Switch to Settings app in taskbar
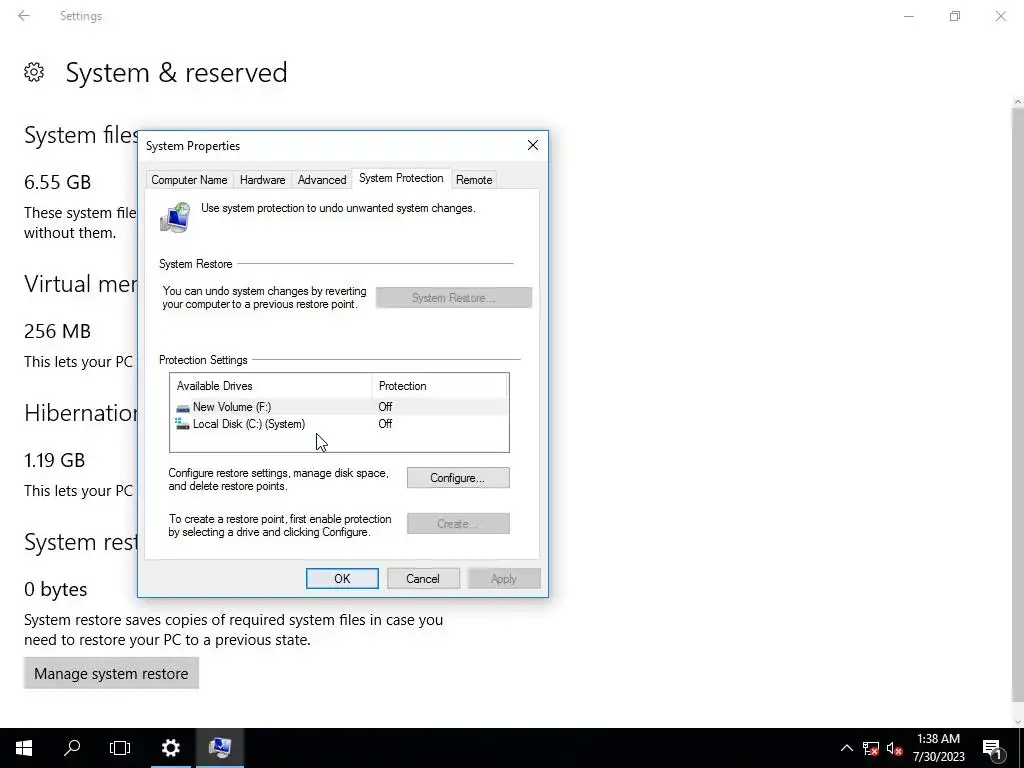1024x768 pixels. pyautogui.click(x=170, y=748)
